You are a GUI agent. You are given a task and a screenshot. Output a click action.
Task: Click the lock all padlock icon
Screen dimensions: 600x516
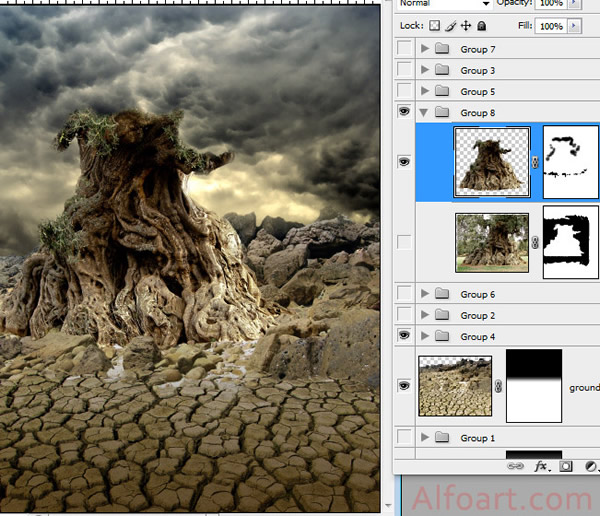(x=482, y=25)
